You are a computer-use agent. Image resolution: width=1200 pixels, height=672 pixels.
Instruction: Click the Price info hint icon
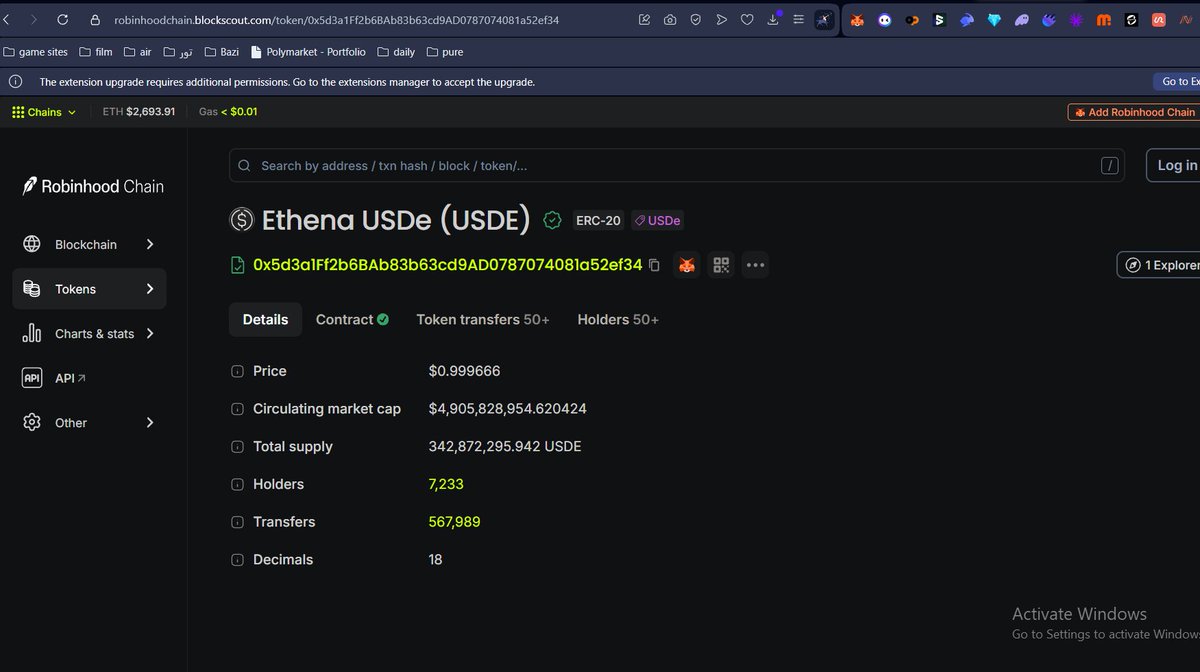(237, 371)
